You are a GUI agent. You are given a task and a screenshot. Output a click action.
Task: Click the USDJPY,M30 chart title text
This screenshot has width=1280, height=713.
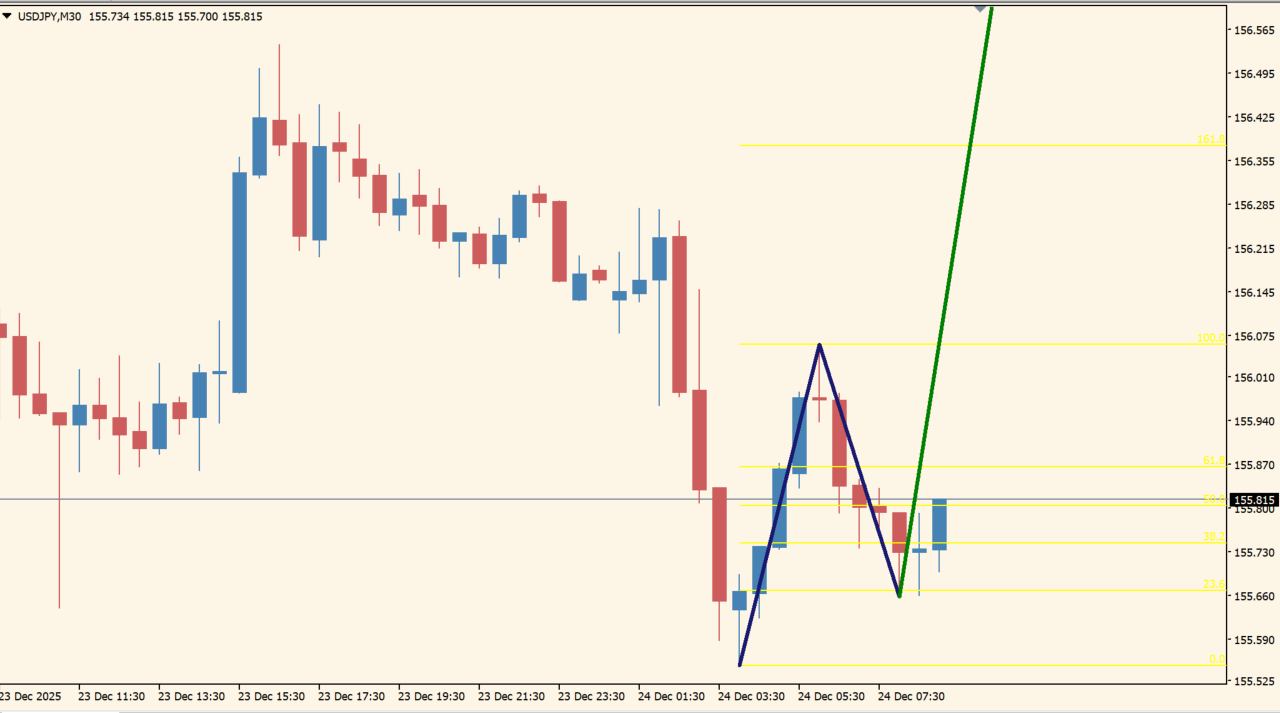49,16
